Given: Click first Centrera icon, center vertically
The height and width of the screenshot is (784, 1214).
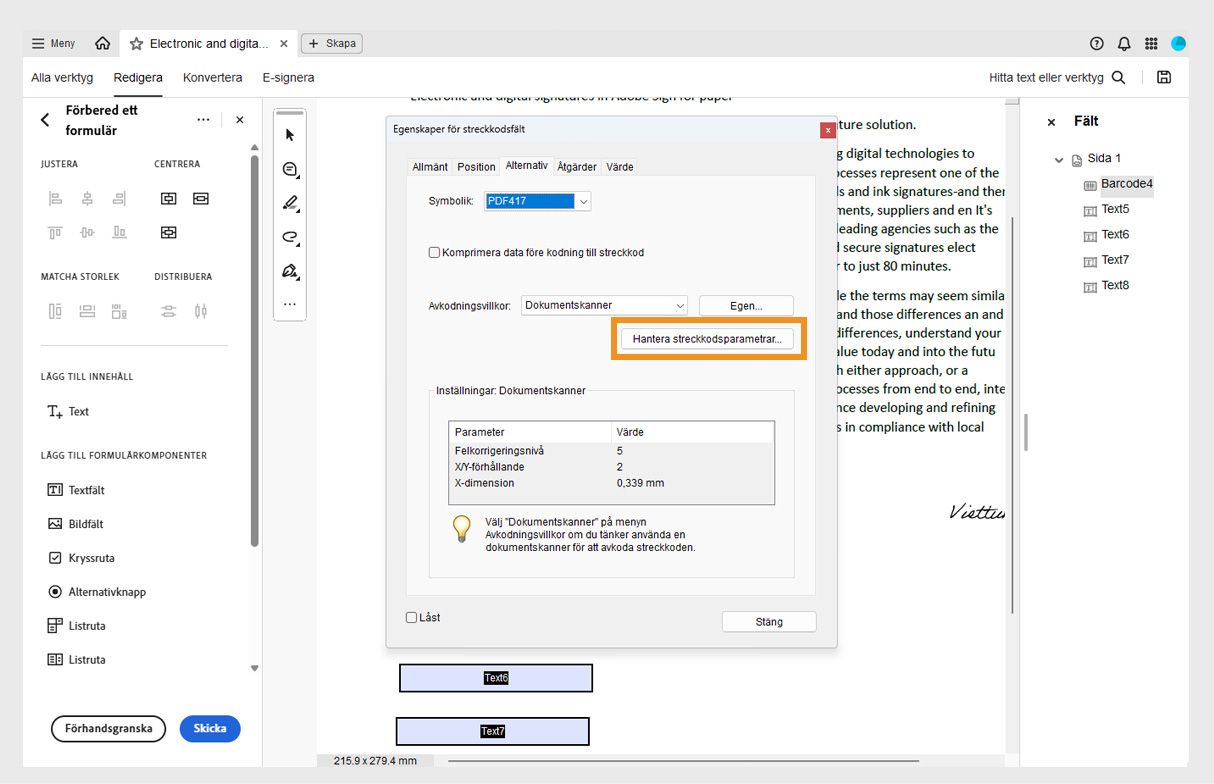Looking at the screenshot, I should coord(169,199).
